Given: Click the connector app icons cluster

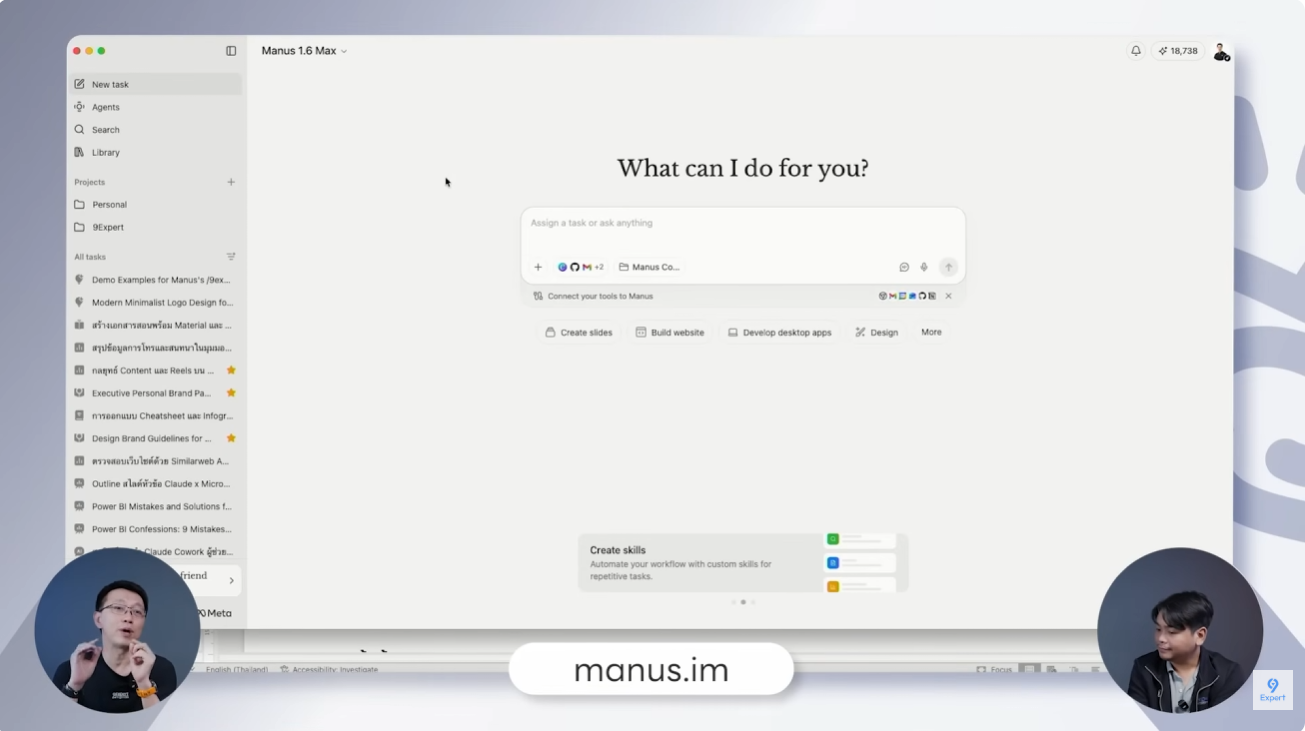Looking at the screenshot, I should click(907, 296).
